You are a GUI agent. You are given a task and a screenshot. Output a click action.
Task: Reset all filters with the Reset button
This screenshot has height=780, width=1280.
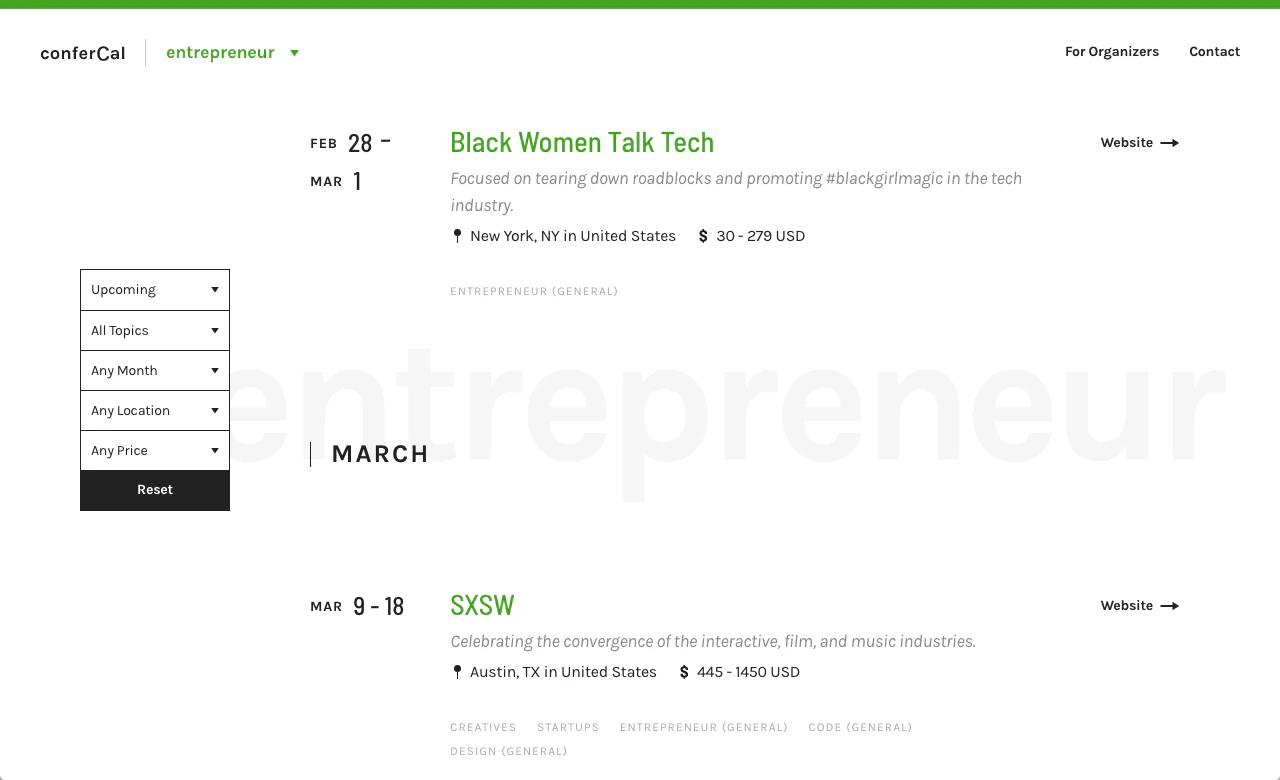click(155, 490)
